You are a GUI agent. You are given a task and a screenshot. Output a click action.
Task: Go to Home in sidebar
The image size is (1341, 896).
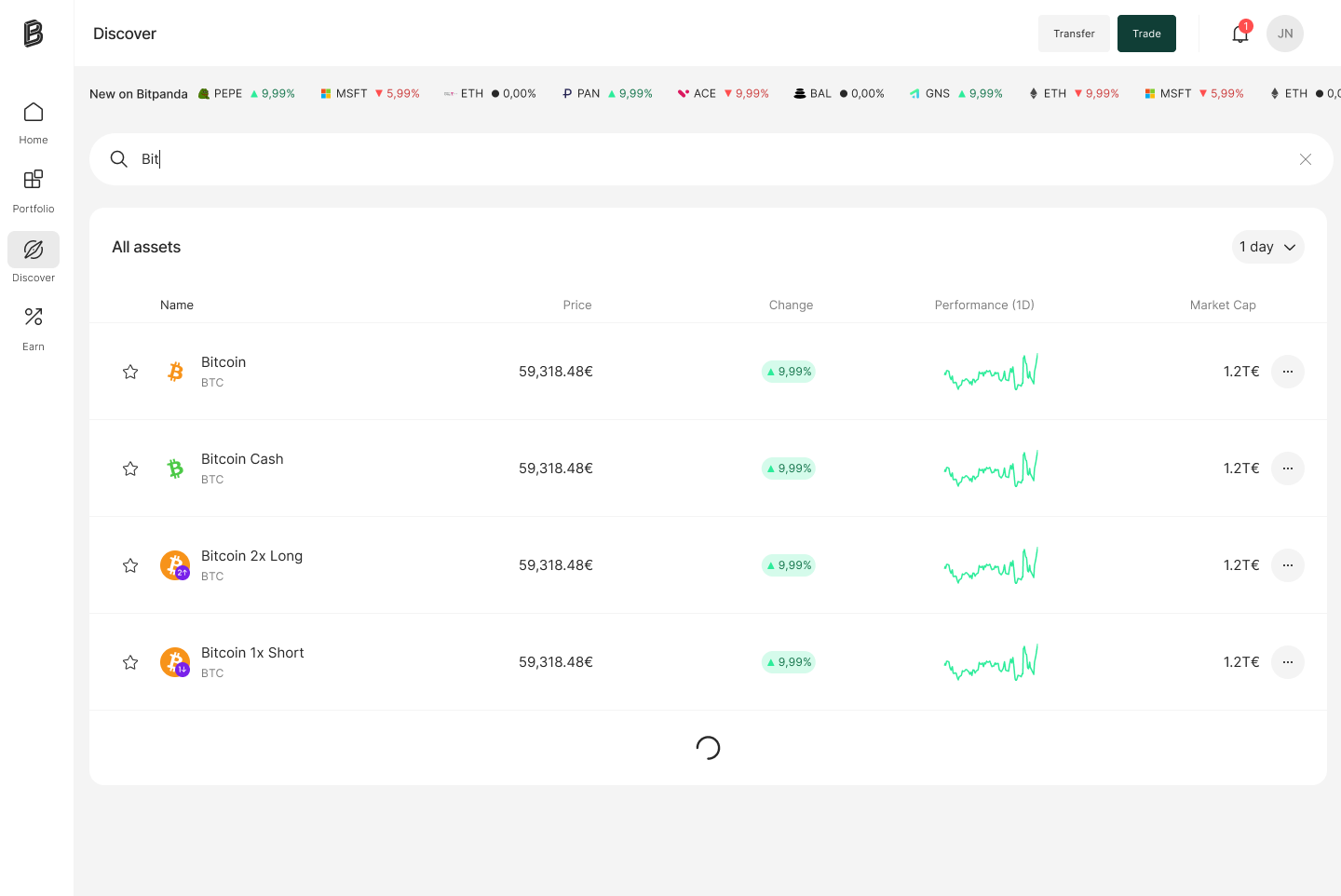coord(34,123)
